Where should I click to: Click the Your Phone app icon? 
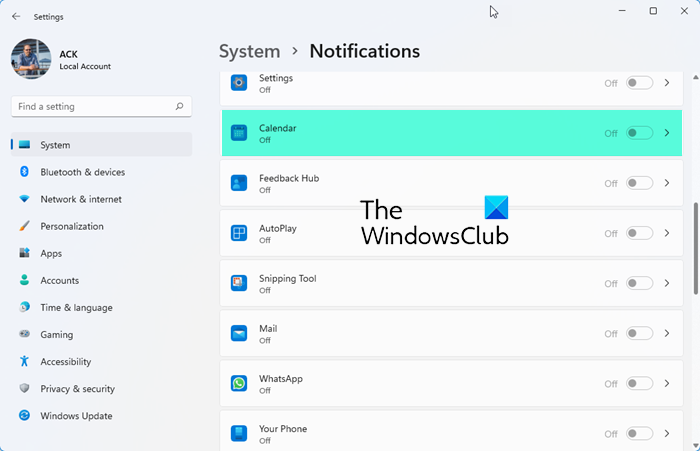239,433
